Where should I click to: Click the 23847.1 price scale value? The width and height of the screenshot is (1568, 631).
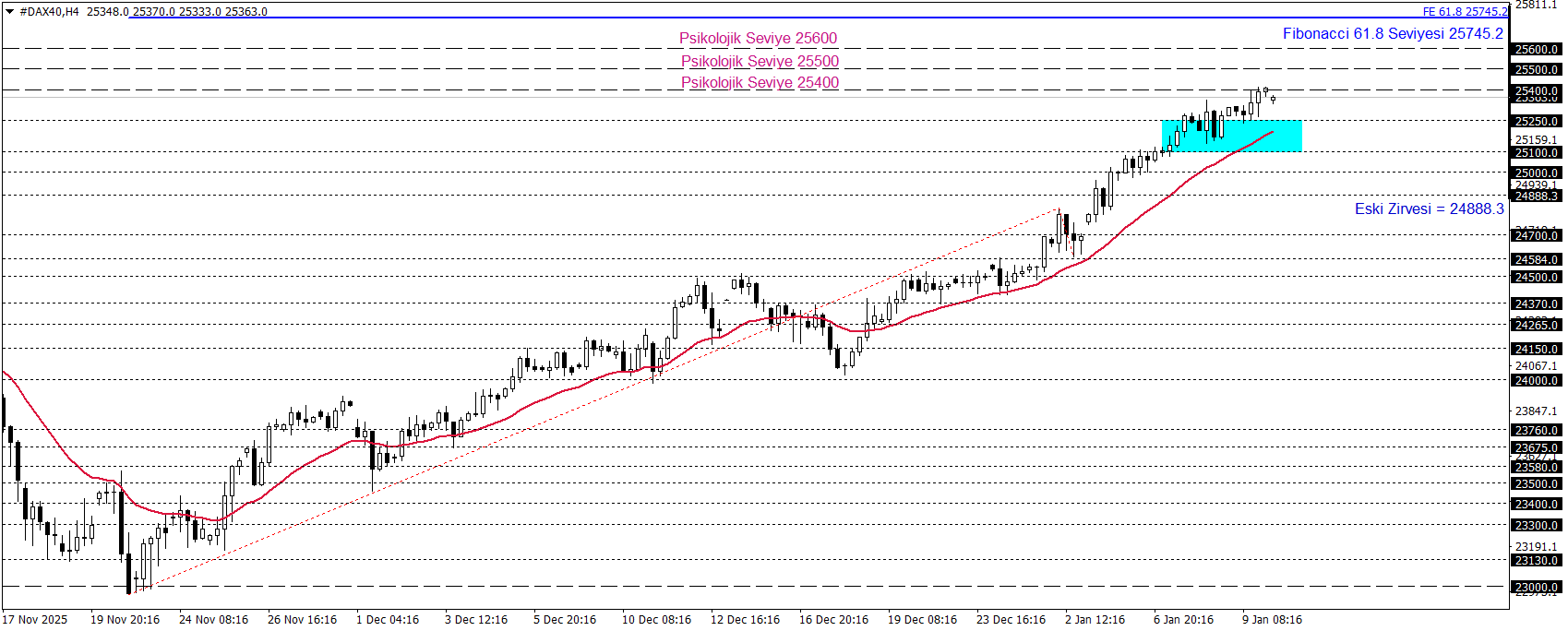pyautogui.click(x=1537, y=411)
